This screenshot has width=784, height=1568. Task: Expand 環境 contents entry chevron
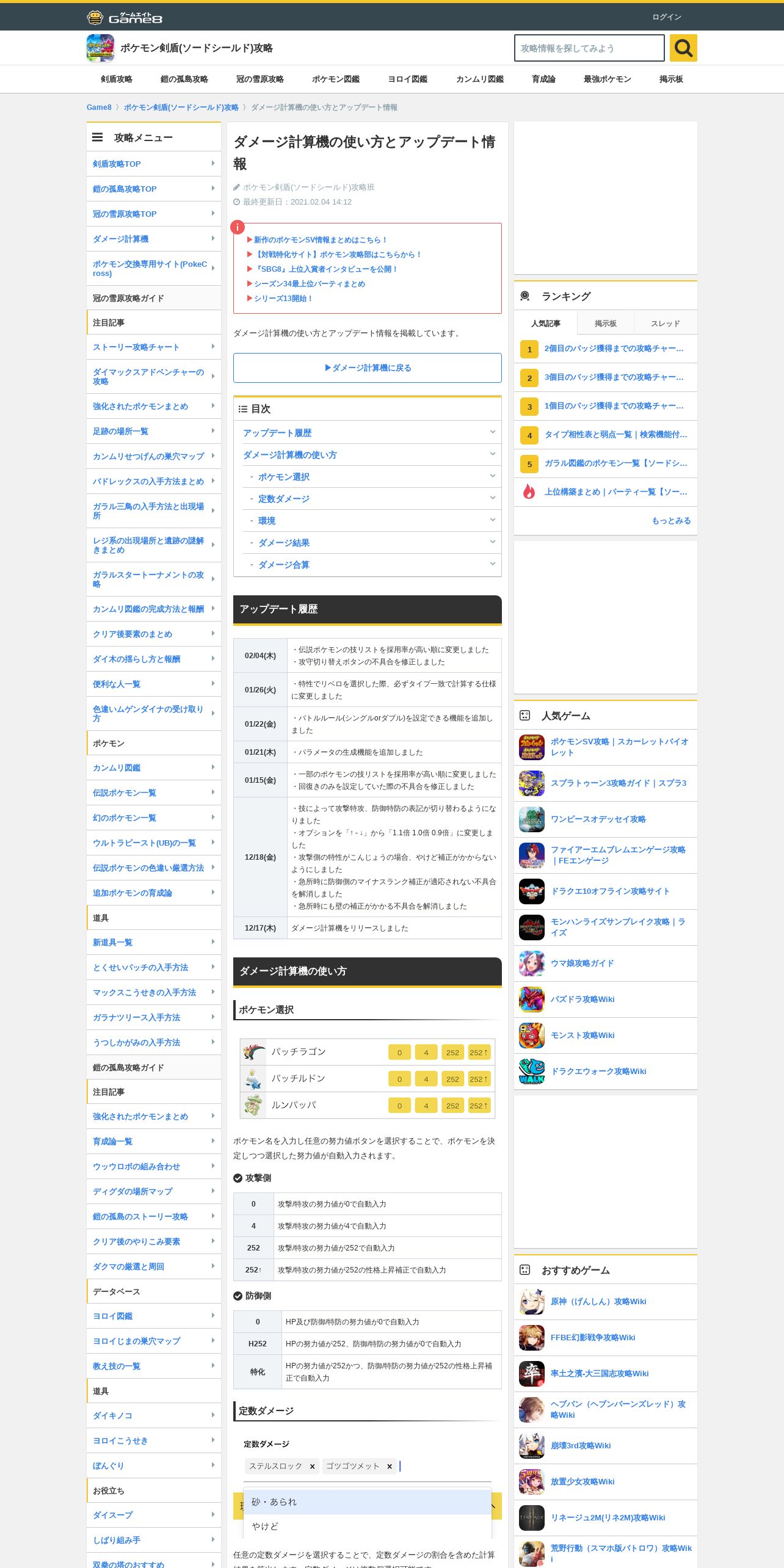point(492,520)
